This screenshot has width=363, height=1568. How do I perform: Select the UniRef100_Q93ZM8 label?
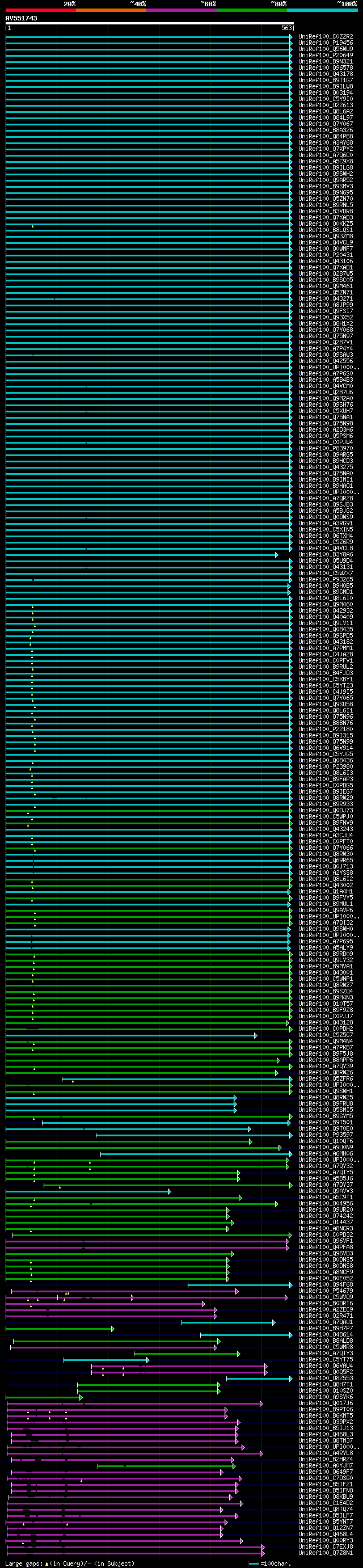coord(326,236)
